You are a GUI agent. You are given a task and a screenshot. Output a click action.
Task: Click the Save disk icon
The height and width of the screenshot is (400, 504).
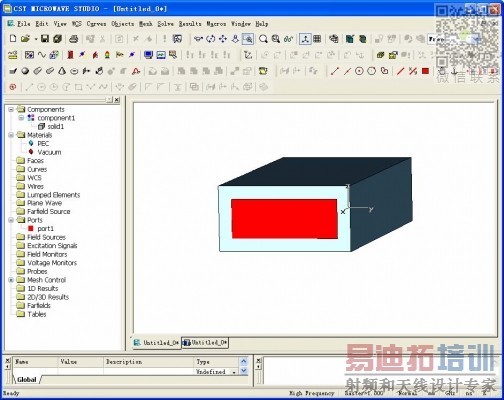45,39
